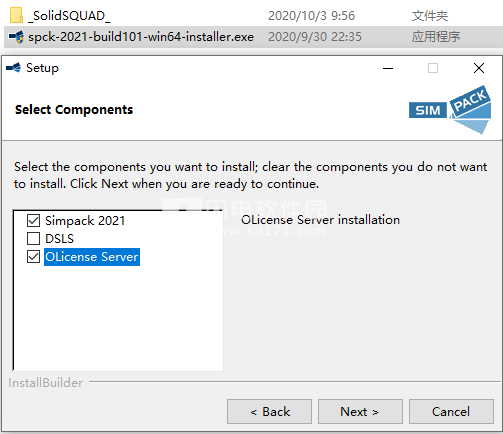
Task: Enable the DSLS component checkbox
Action: tap(34, 238)
